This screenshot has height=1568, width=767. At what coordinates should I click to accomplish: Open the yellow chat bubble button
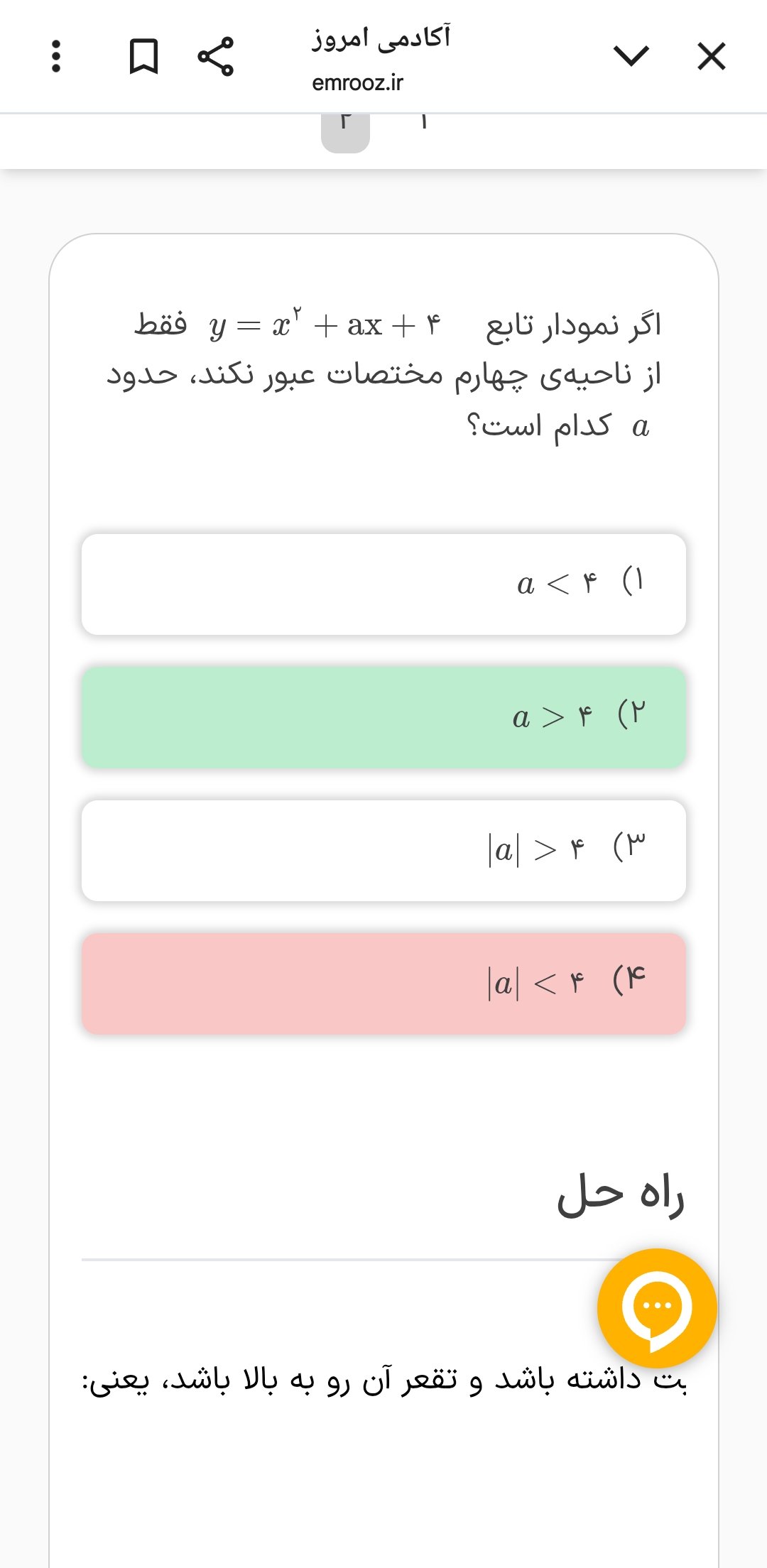[657, 1307]
